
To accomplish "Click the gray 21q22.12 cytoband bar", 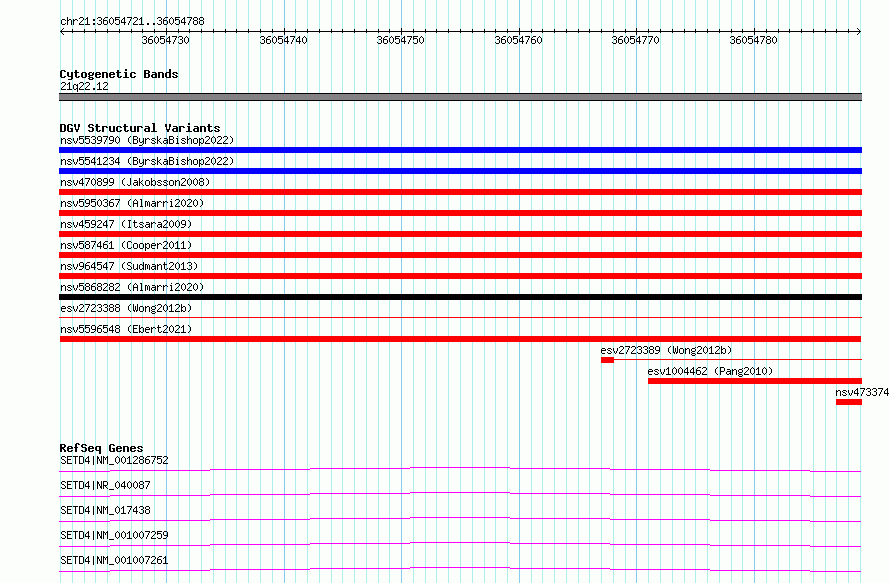I will 460,97.
